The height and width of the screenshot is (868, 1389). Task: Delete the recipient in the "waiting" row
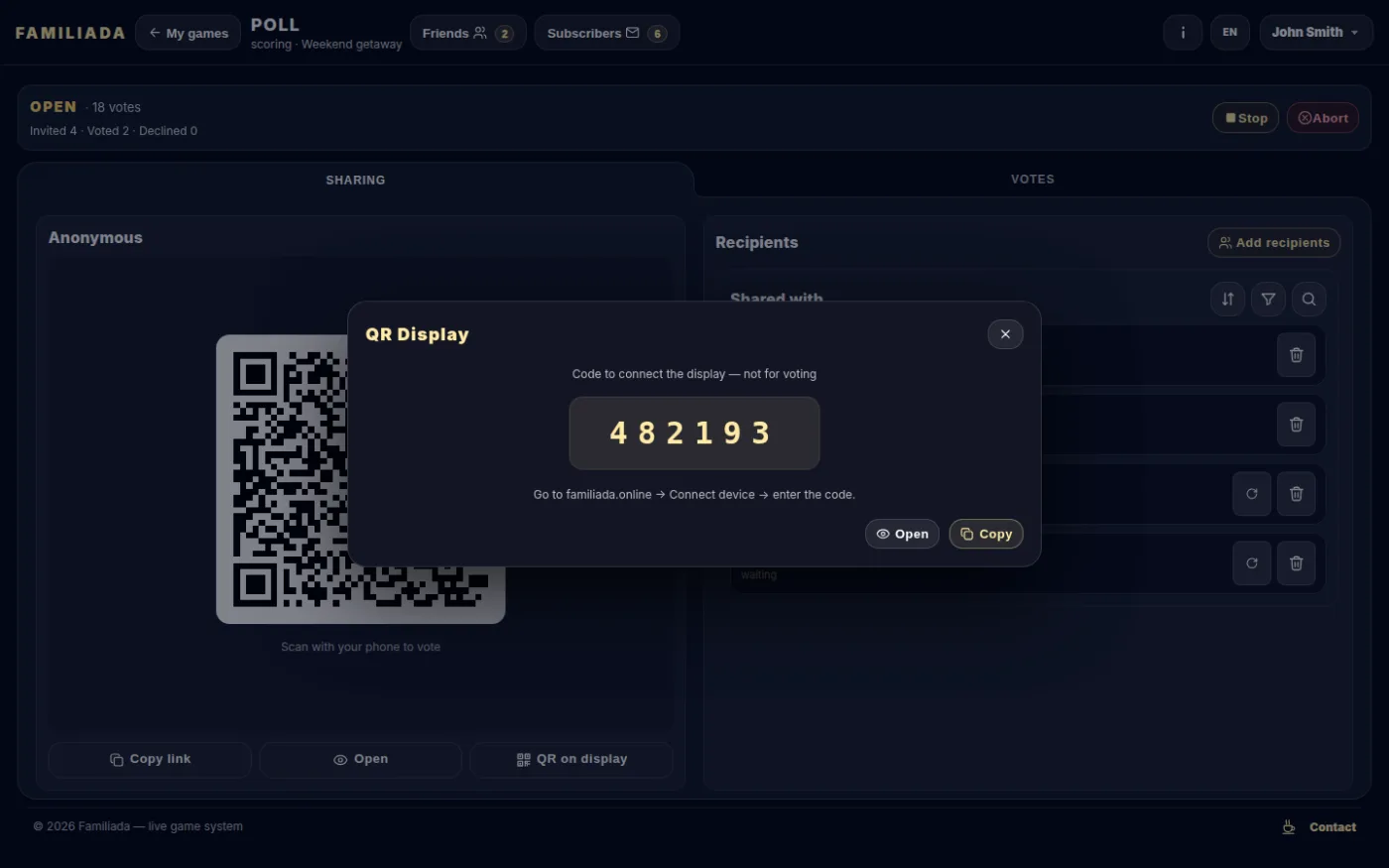(1296, 563)
